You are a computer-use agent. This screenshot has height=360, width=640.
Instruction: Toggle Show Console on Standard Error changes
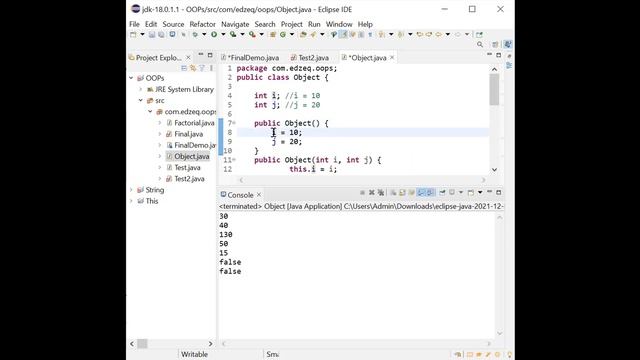click(430, 192)
